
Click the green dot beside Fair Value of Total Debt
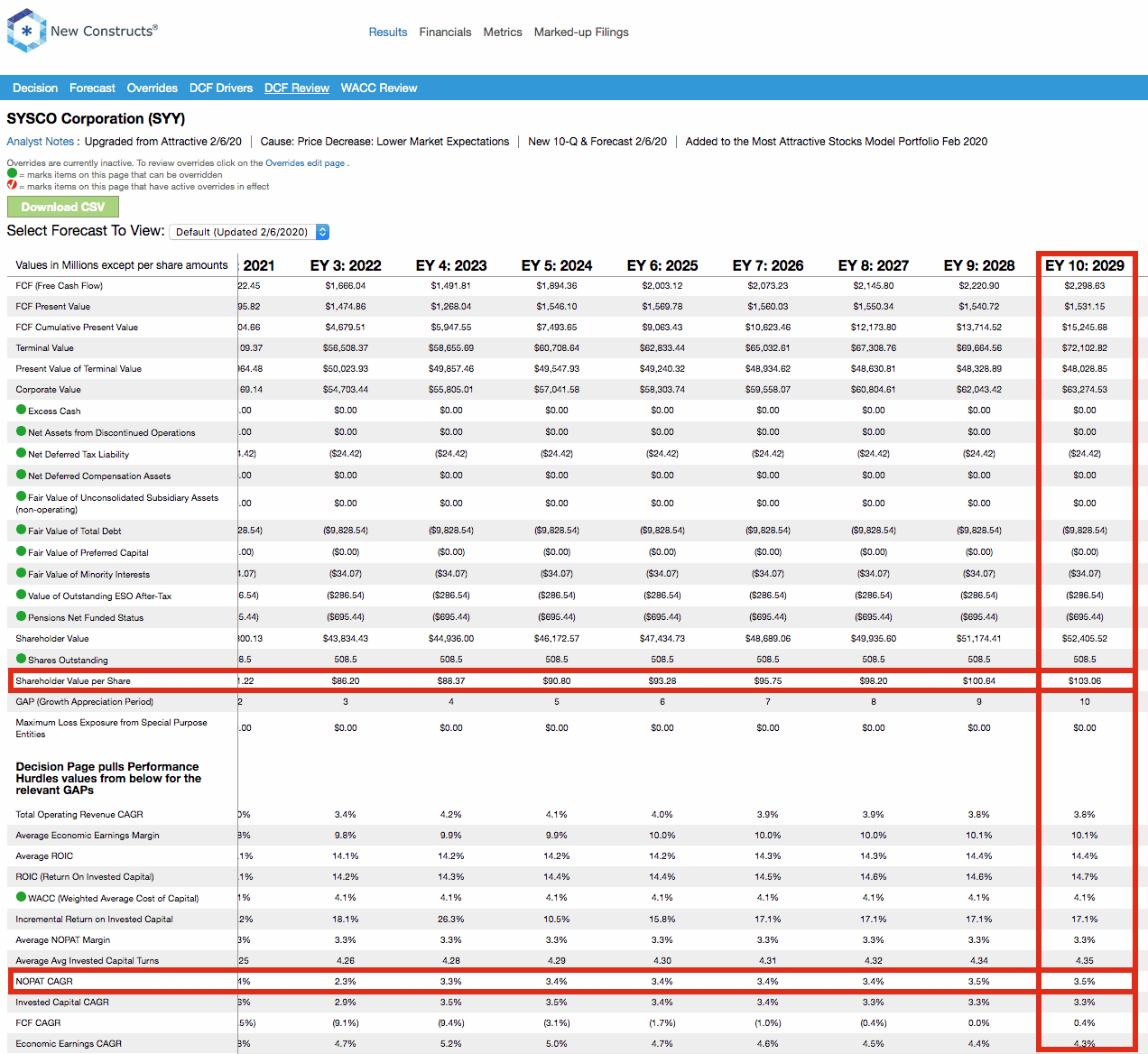22,530
